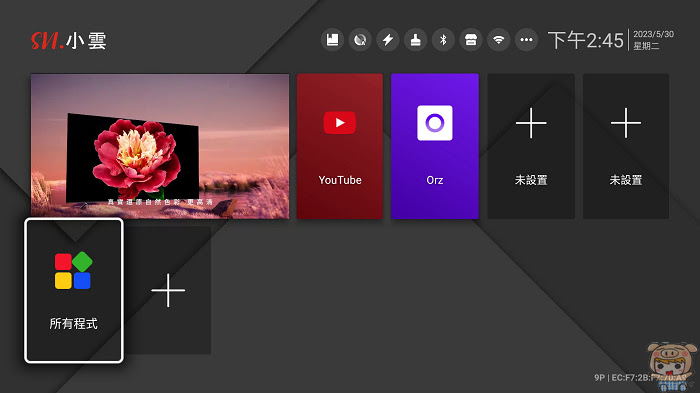Launch the YouTube app tile
Viewport: 700px width, 393px height.
coord(340,146)
